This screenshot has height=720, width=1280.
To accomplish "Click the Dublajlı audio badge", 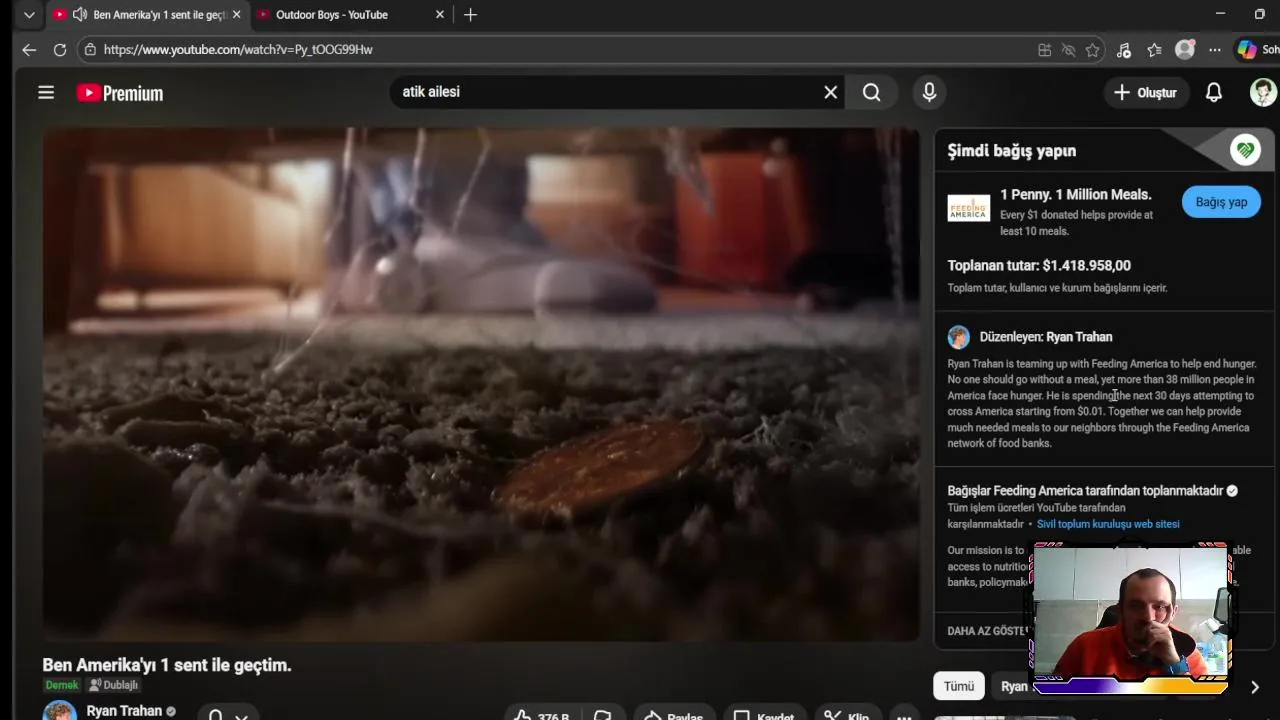I will point(113,685).
